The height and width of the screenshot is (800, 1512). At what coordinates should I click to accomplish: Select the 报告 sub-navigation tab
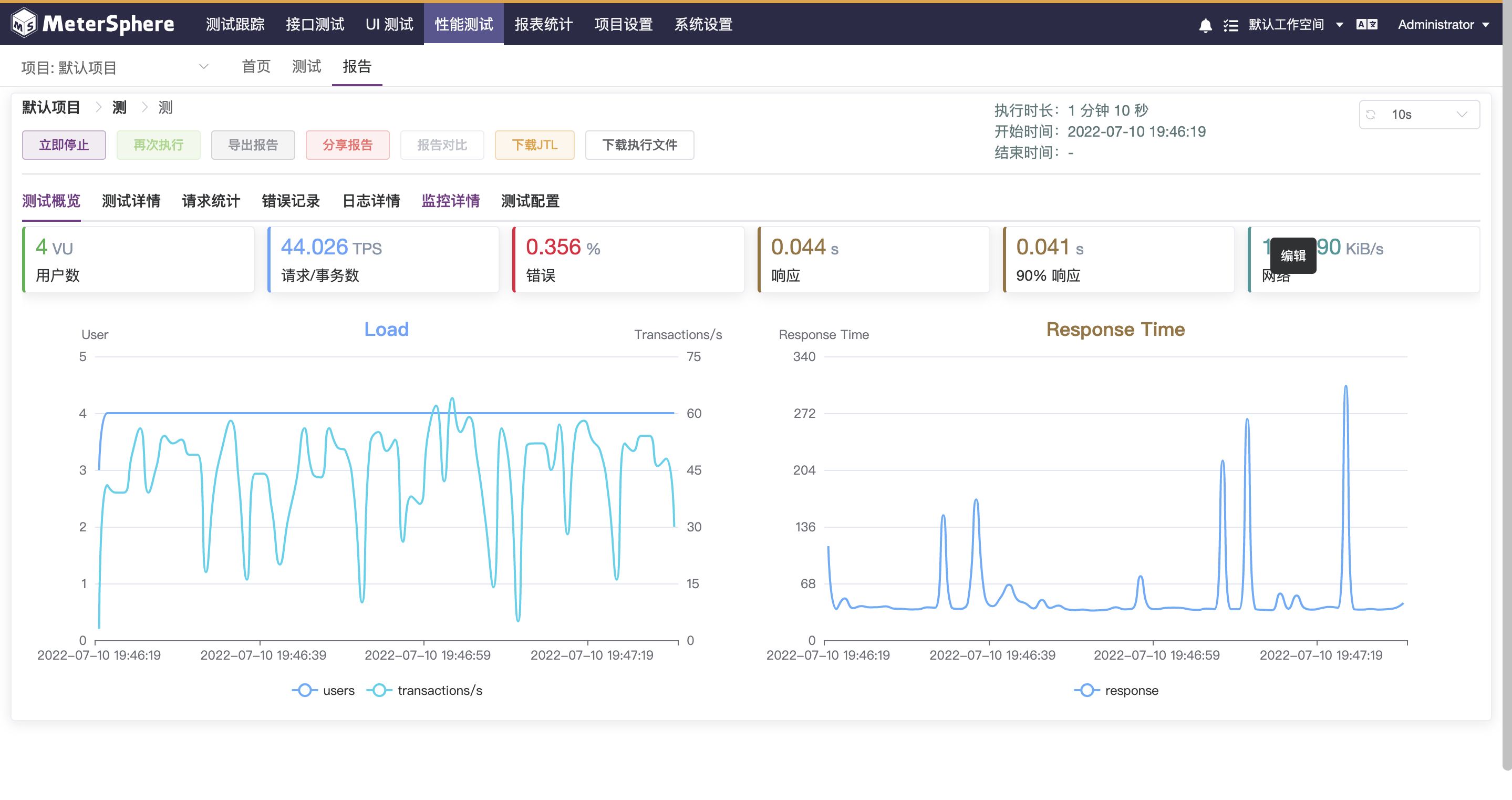[x=357, y=66]
